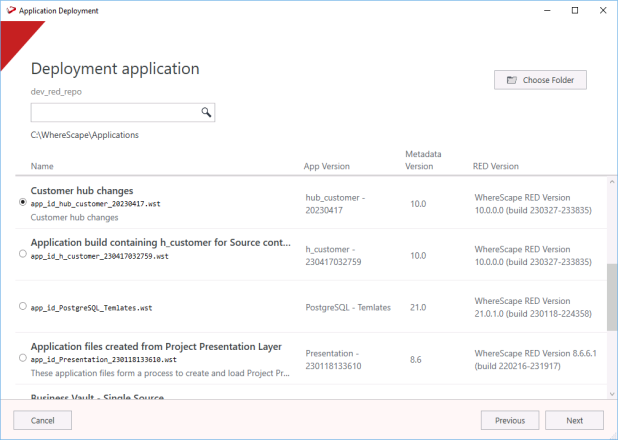The height and width of the screenshot is (440, 618).
Task: Select the Customer hub changes radio button
Action: 23,202
